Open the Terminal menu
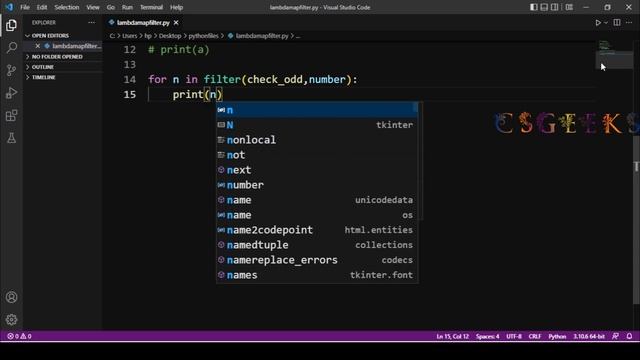 [x=151, y=7]
